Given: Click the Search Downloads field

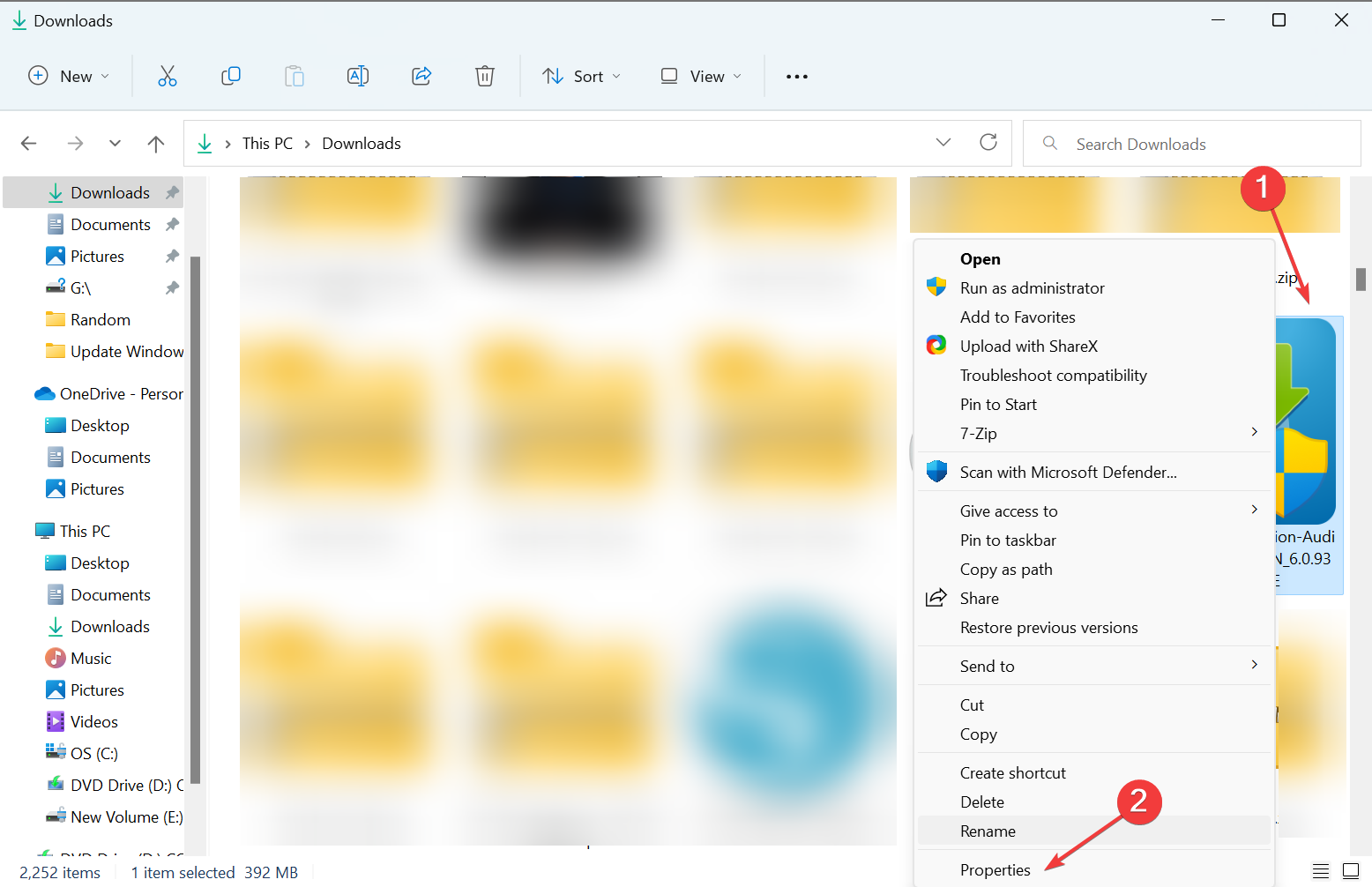Looking at the screenshot, I should click(x=1192, y=143).
